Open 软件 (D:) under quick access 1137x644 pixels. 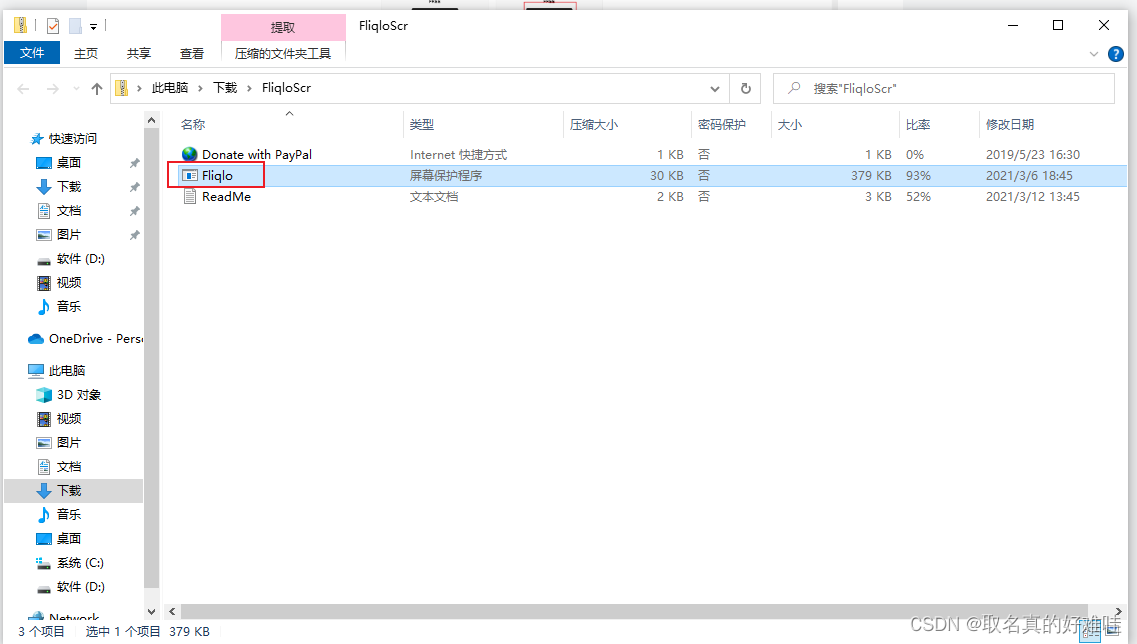[80, 258]
